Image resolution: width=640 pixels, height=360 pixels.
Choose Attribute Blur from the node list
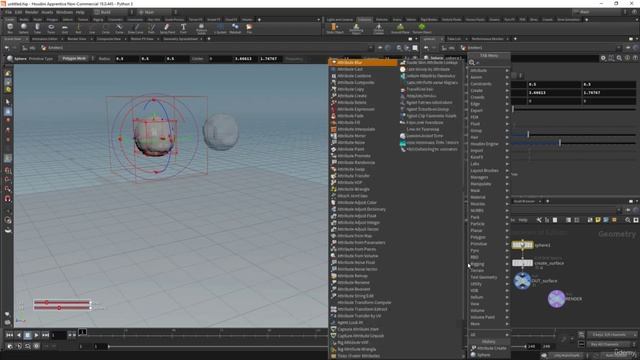coord(363,62)
